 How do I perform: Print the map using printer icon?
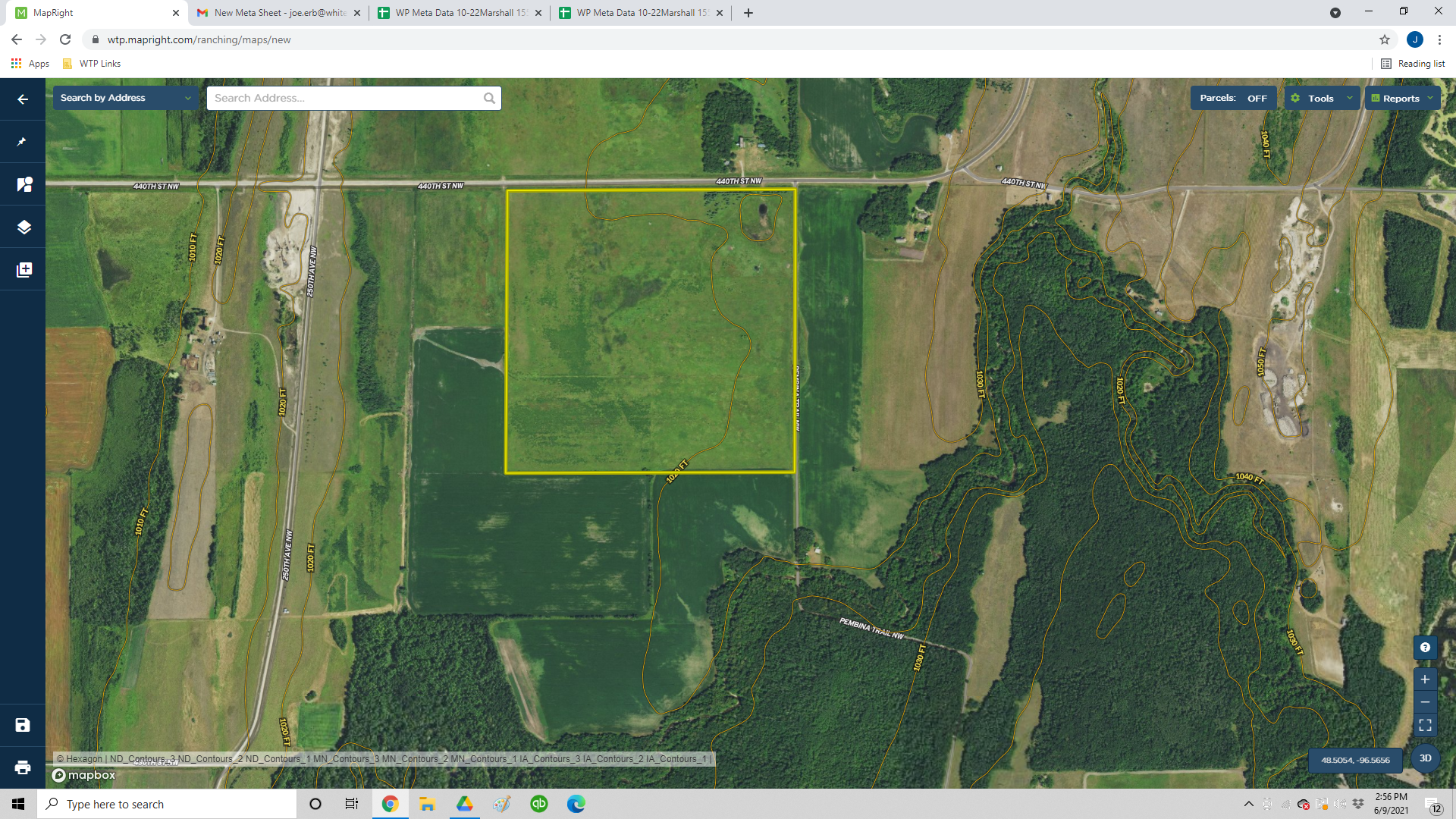(23, 767)
